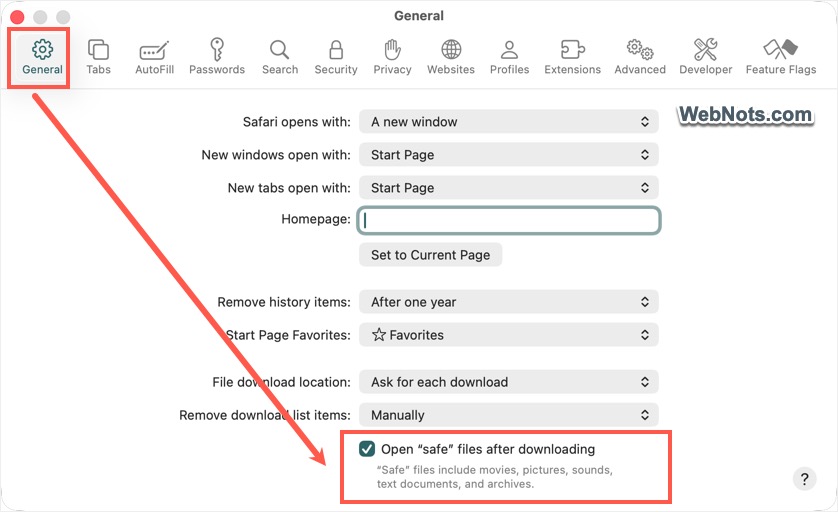Uncheck Open "safe" files after downloading
The height and width of the screenshot is (512, 838).
tap(367, 449)
